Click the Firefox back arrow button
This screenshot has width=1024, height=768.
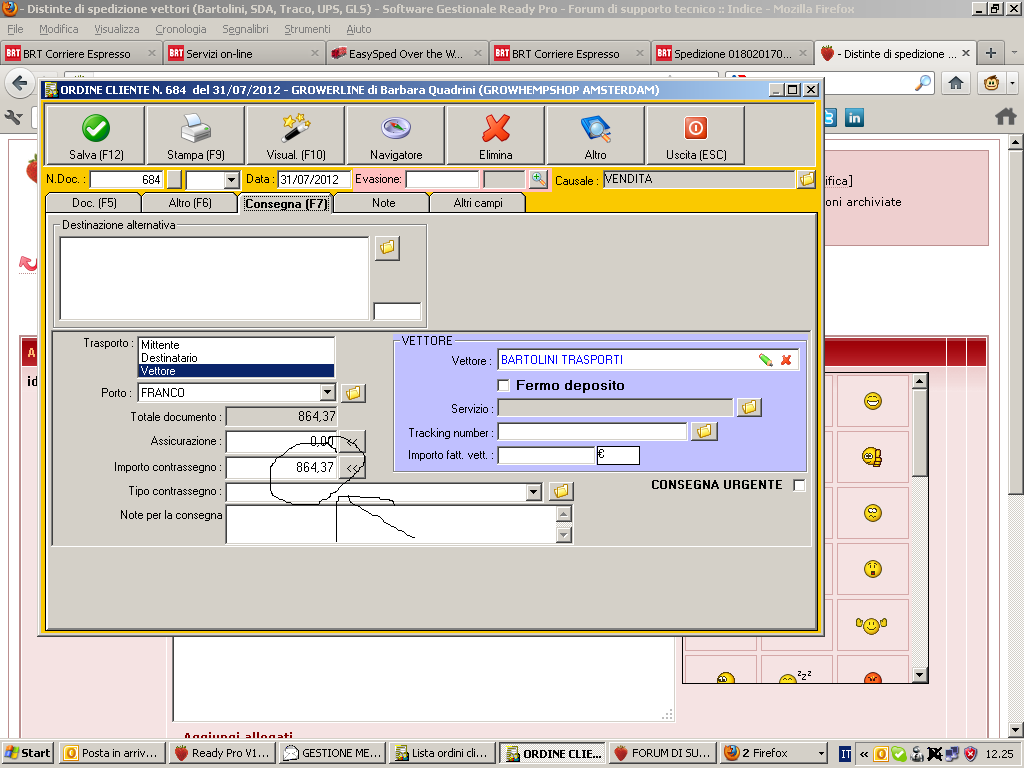tap(20, 83)
